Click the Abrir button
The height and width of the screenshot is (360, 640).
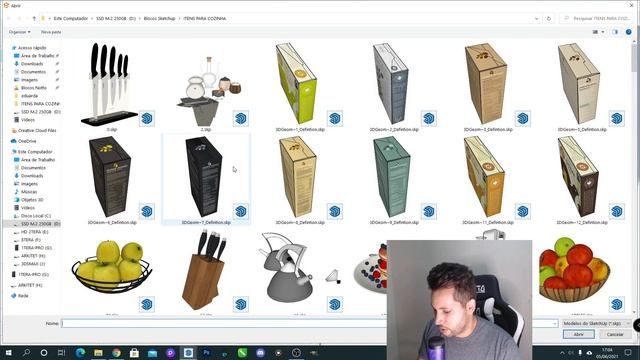(578, 334)
